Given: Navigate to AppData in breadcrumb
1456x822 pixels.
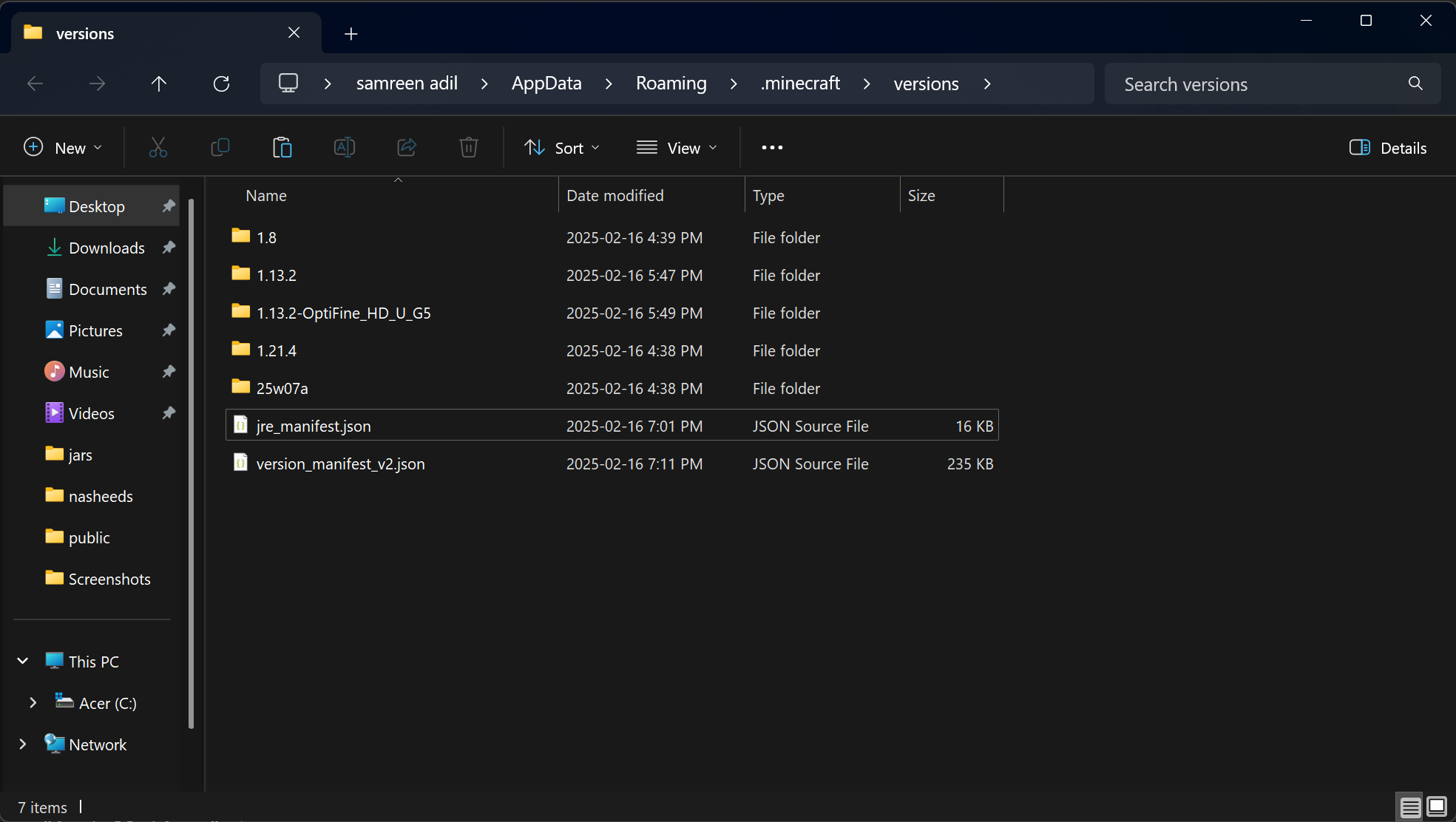Looking at the screenshot, I should (546, 84).
